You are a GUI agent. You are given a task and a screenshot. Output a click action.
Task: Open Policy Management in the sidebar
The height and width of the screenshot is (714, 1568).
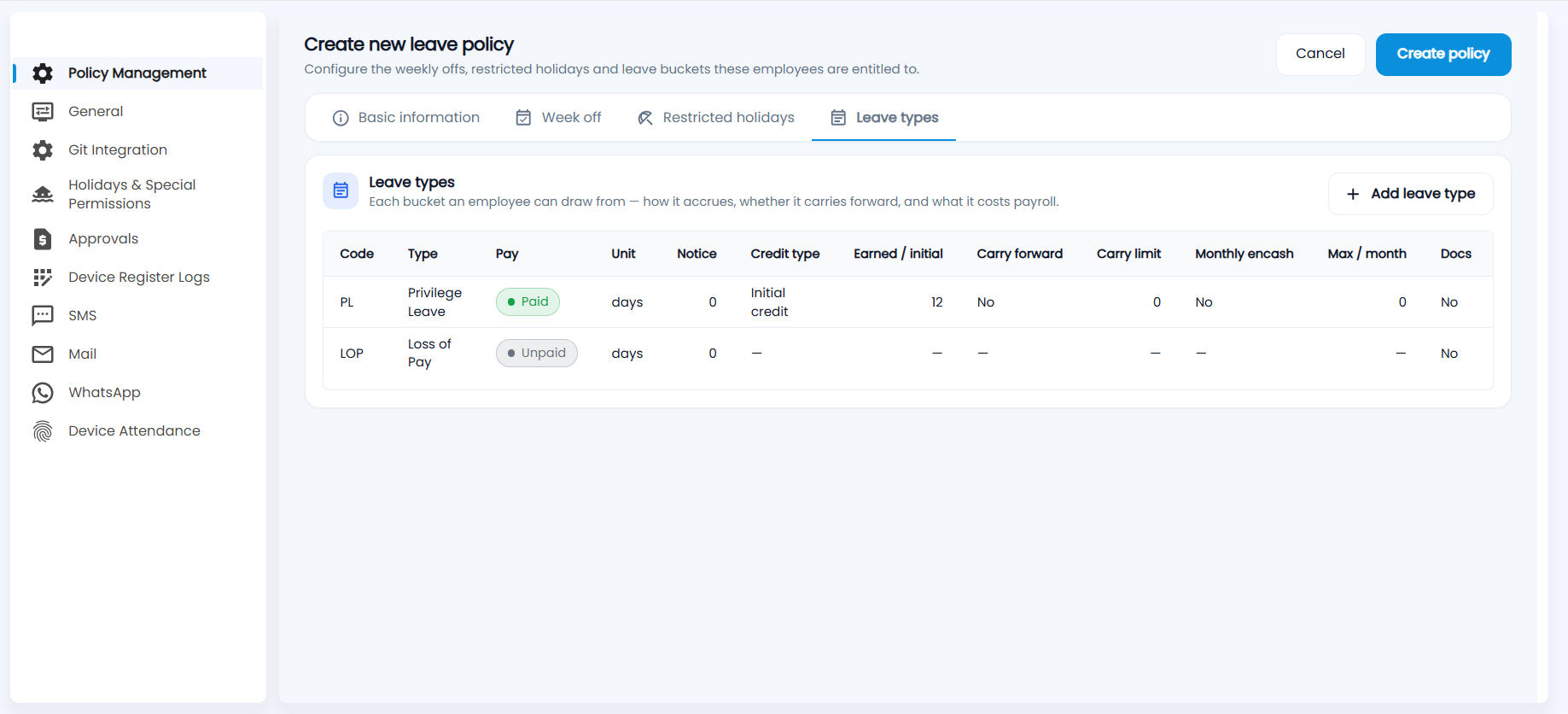click(x=137, y=73)
